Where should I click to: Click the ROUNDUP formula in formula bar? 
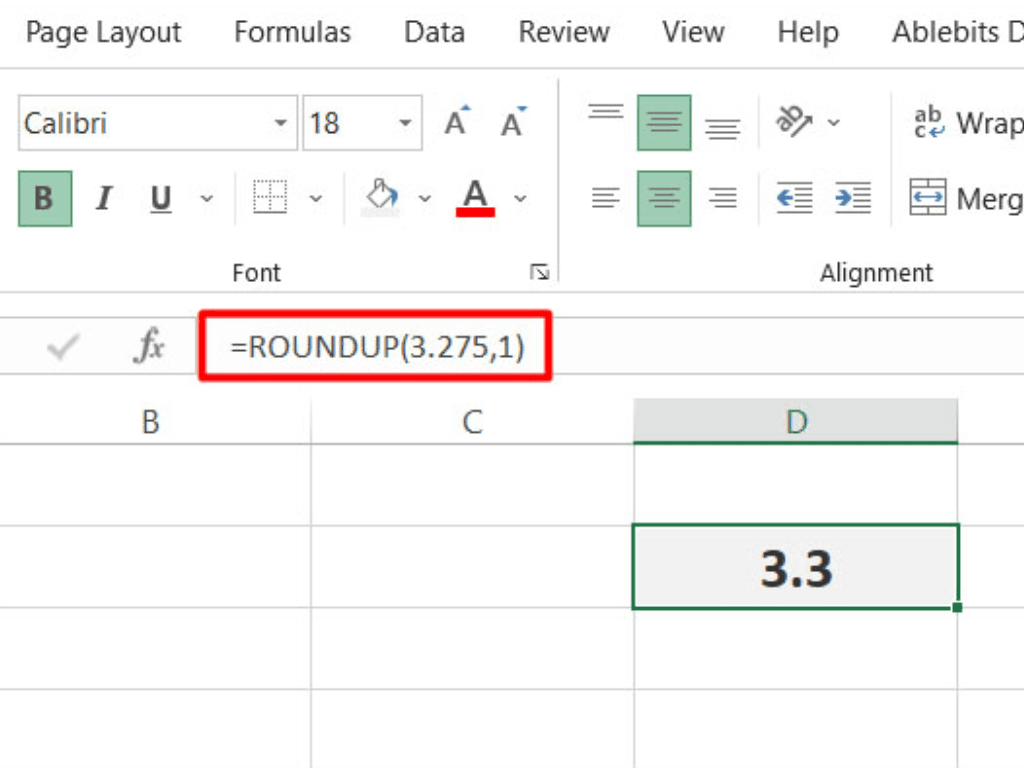(377, 347)
